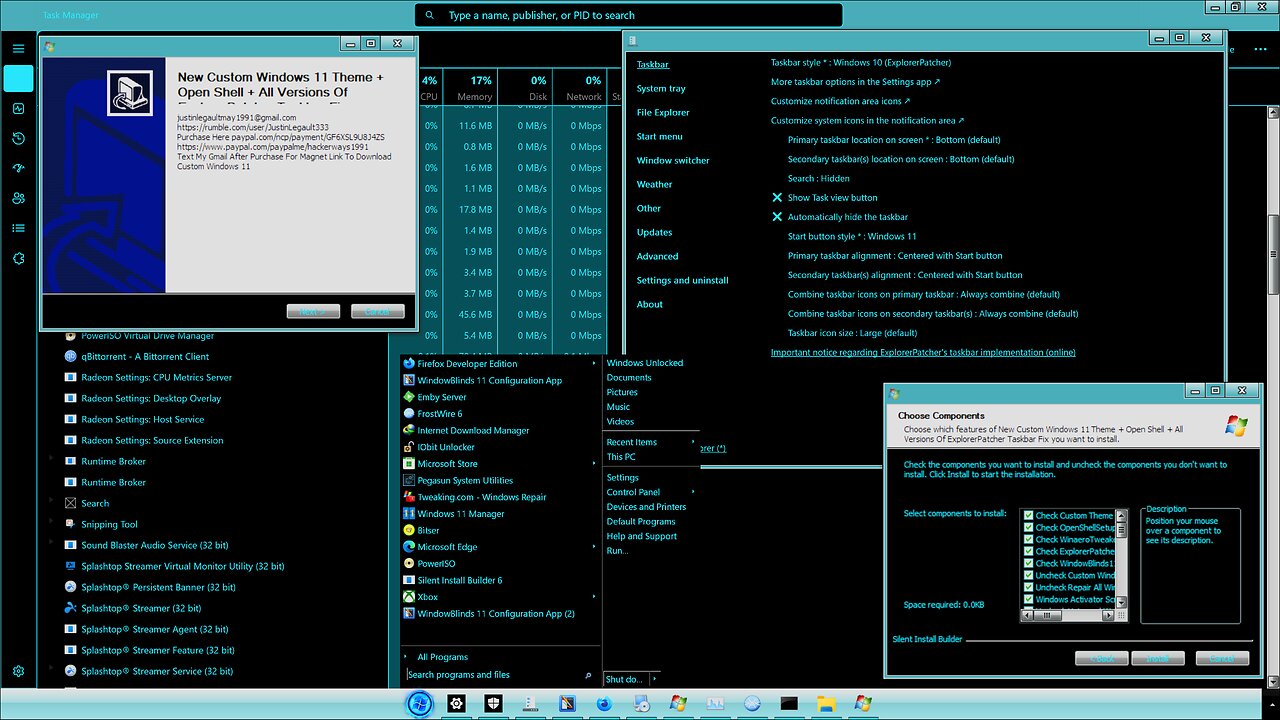The image size is (1280, 720).
Task: Open important ExplorerPatcher taskbar notice link
Action: click(923, 352)
